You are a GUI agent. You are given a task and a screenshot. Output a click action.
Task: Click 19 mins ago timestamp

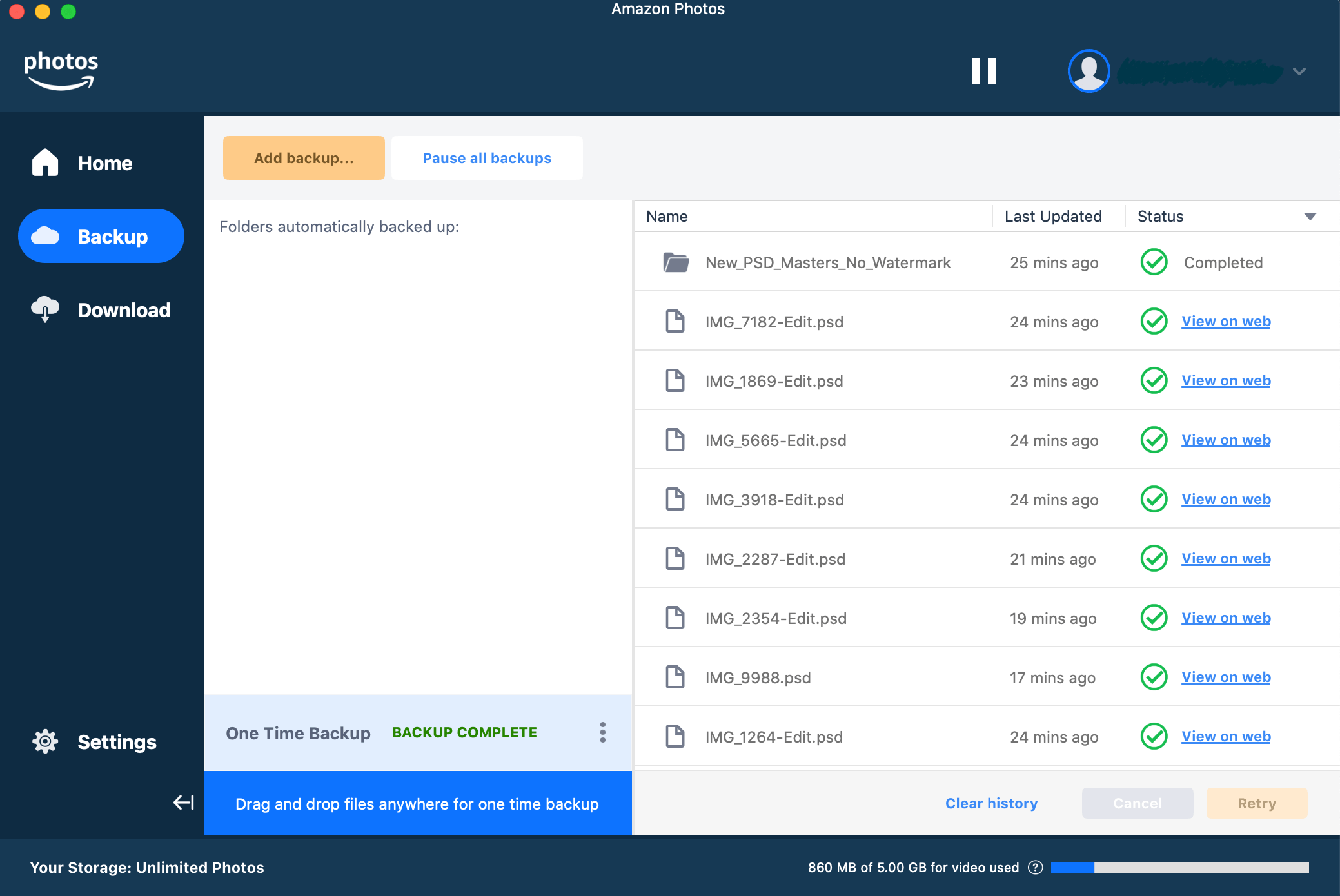[x=1053, y=618]
